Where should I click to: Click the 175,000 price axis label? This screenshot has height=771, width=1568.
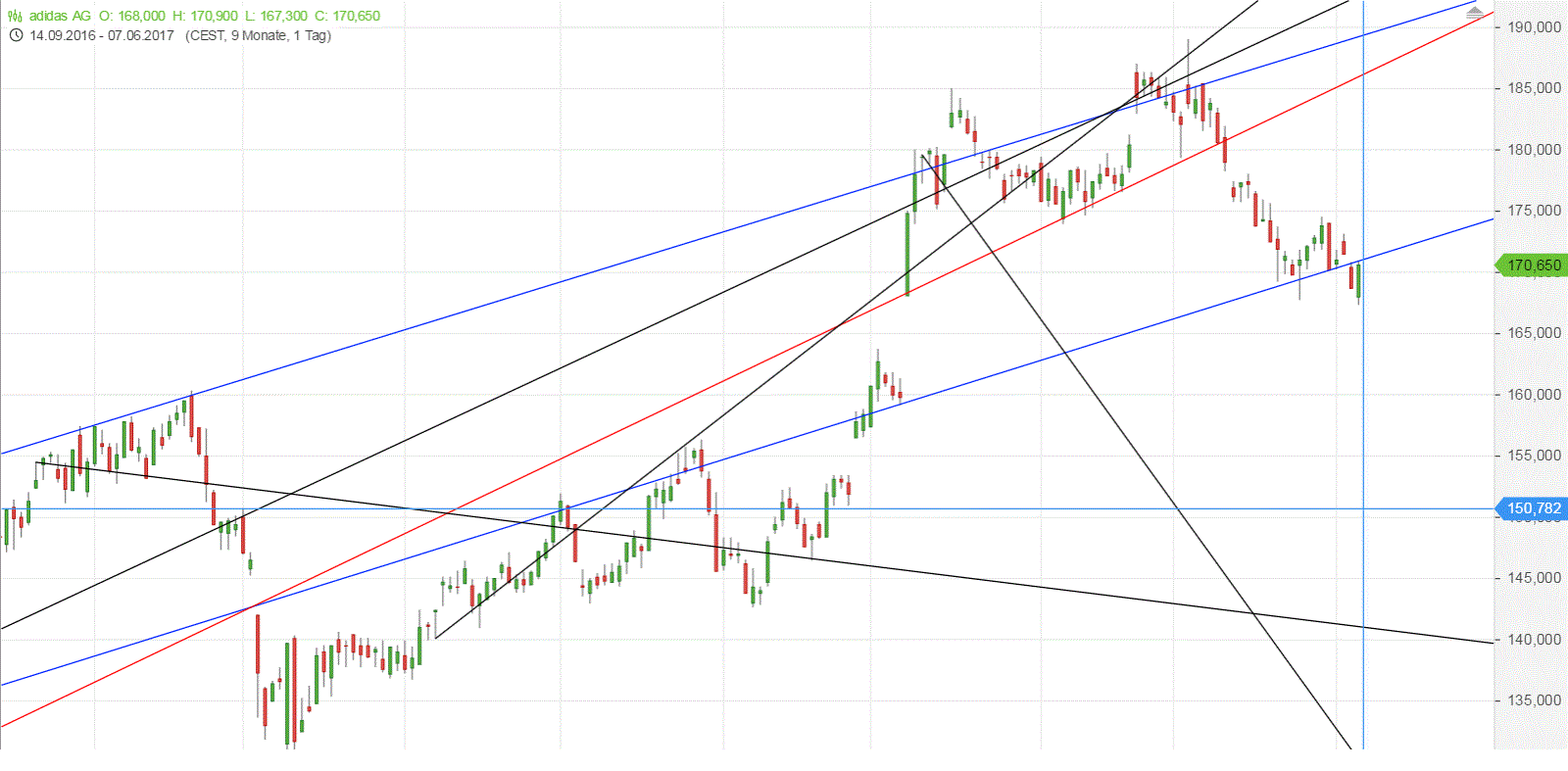(x=1534, y=211)
